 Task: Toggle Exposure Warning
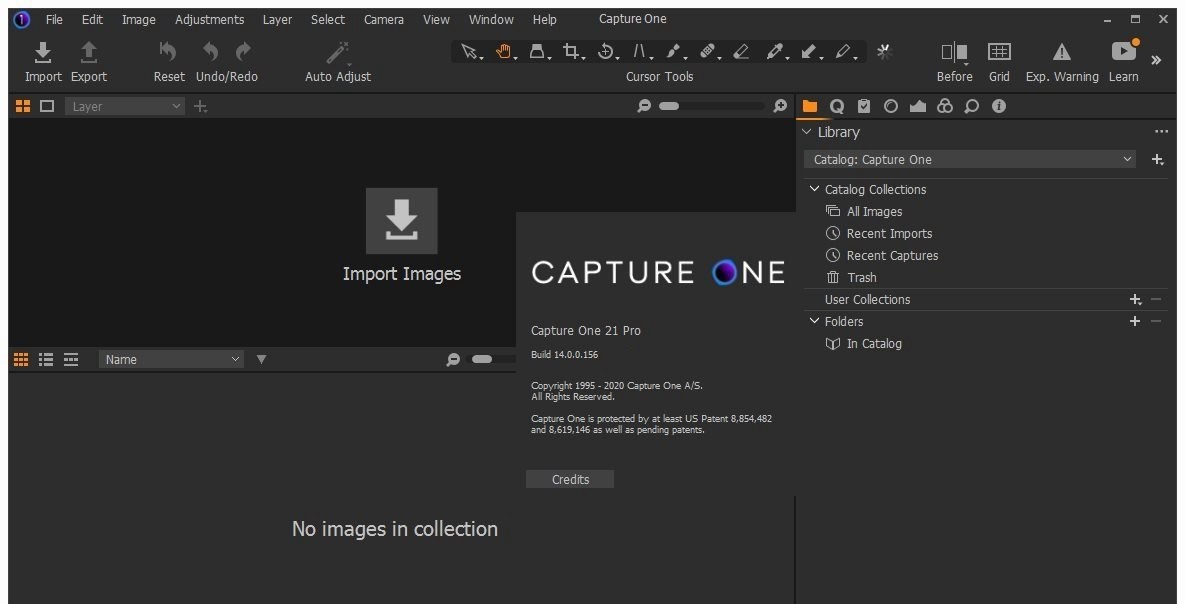[x=1062, y=51]
